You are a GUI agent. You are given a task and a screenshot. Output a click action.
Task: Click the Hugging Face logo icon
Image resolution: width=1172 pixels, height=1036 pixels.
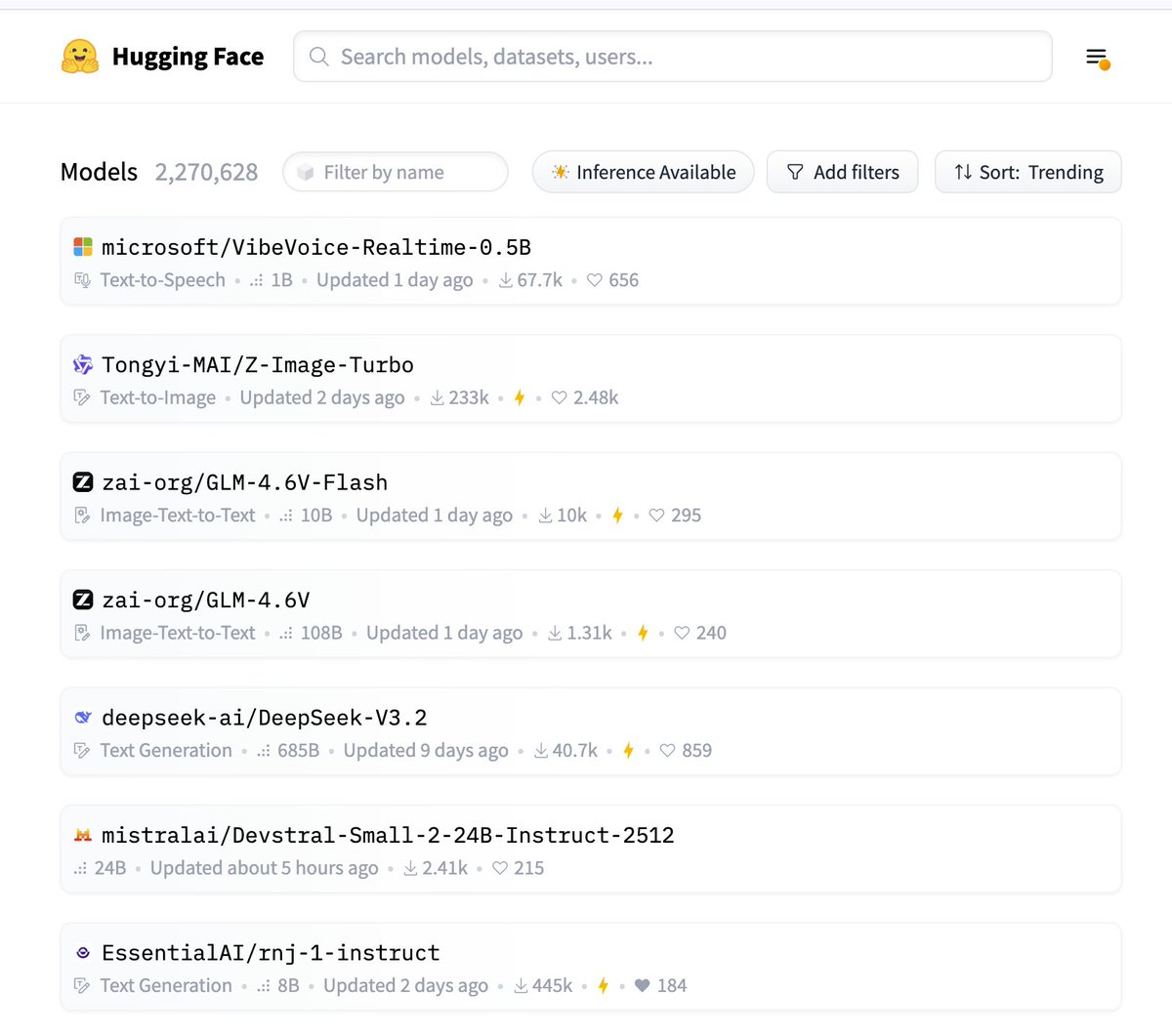79,56
